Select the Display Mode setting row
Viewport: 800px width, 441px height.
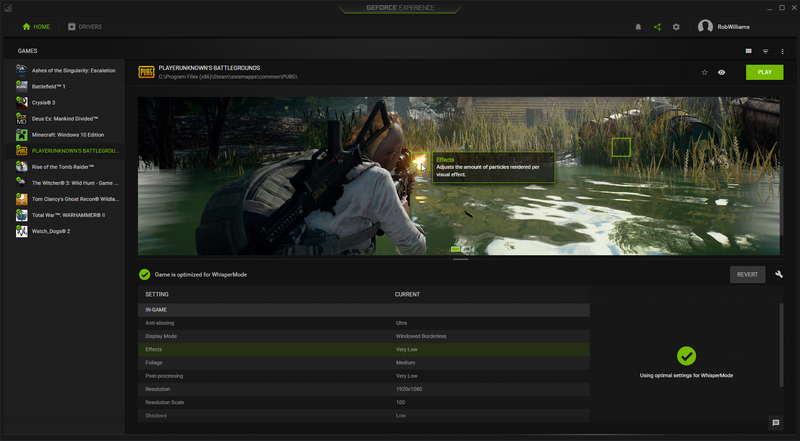click(x=364, y=336)
